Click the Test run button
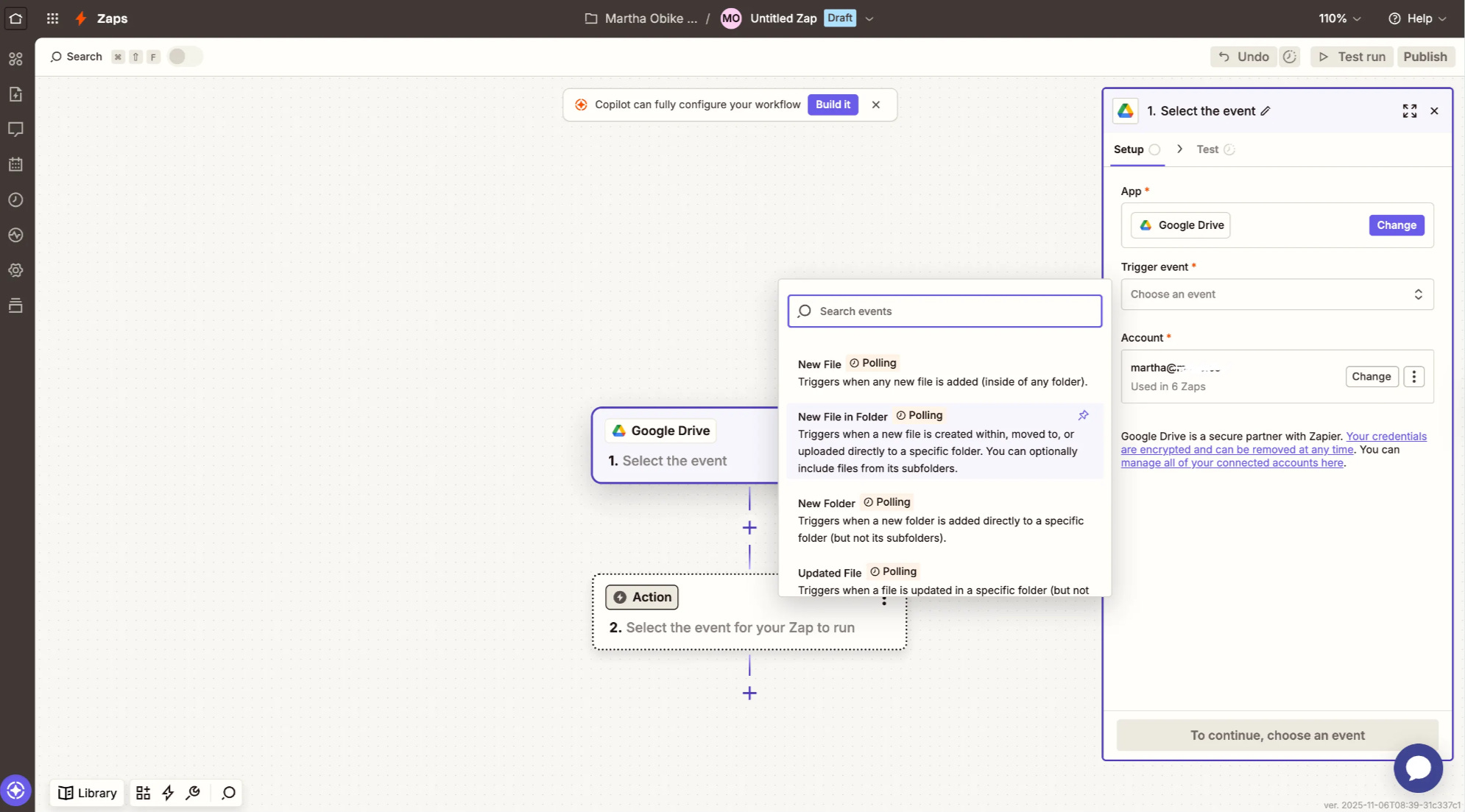 coord(1352,57)
